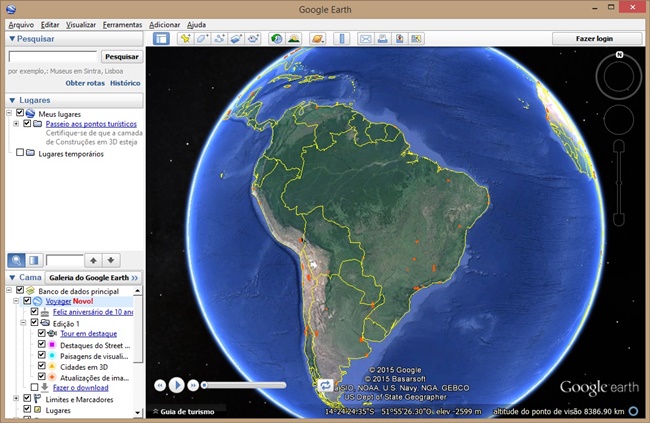
Task: Expand the Limites e Marcadores node
Action: [x=16, y=399]
